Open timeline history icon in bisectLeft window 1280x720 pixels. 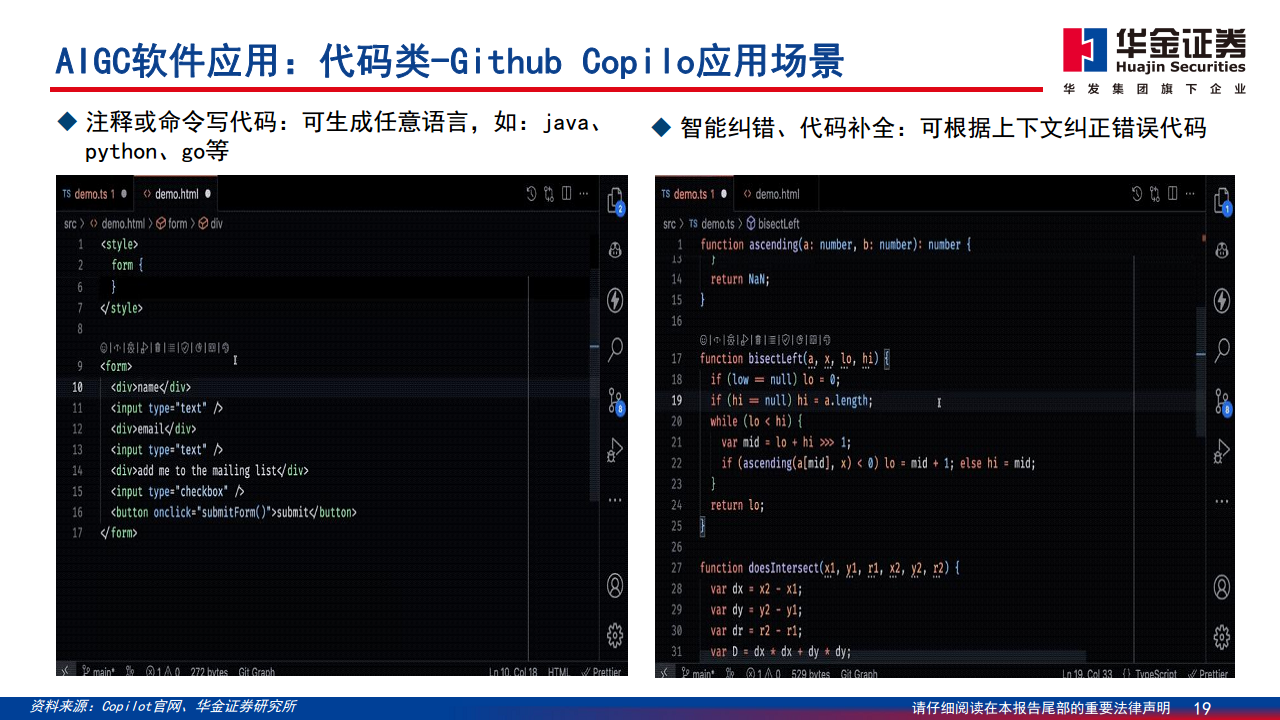(1138, 193)
